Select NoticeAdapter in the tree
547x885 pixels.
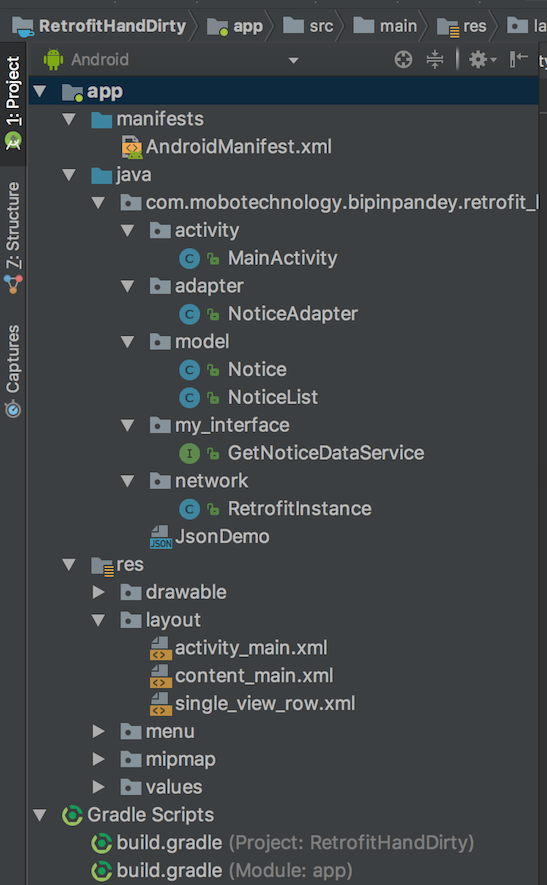[293, 314]
